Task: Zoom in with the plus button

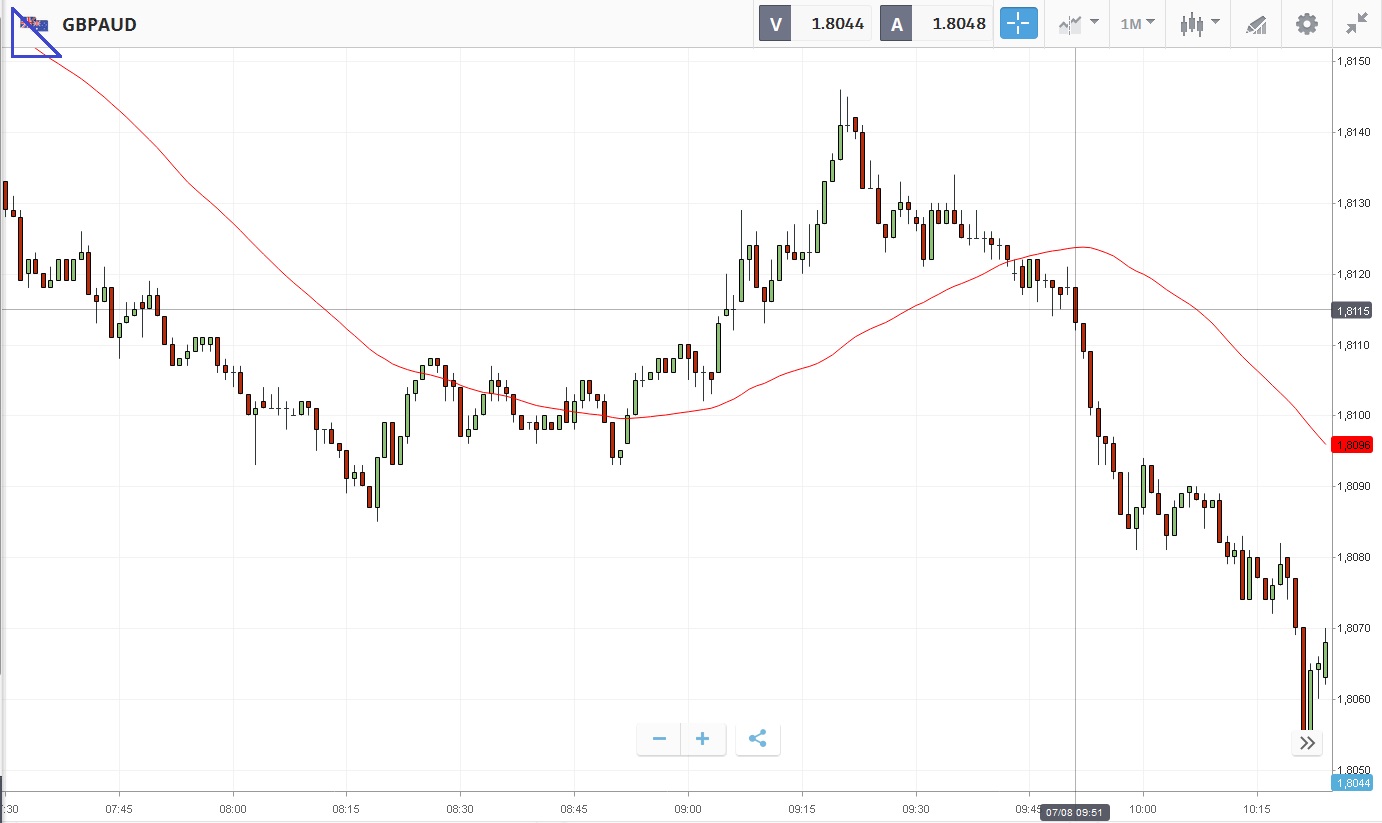Action: [703, 739]
